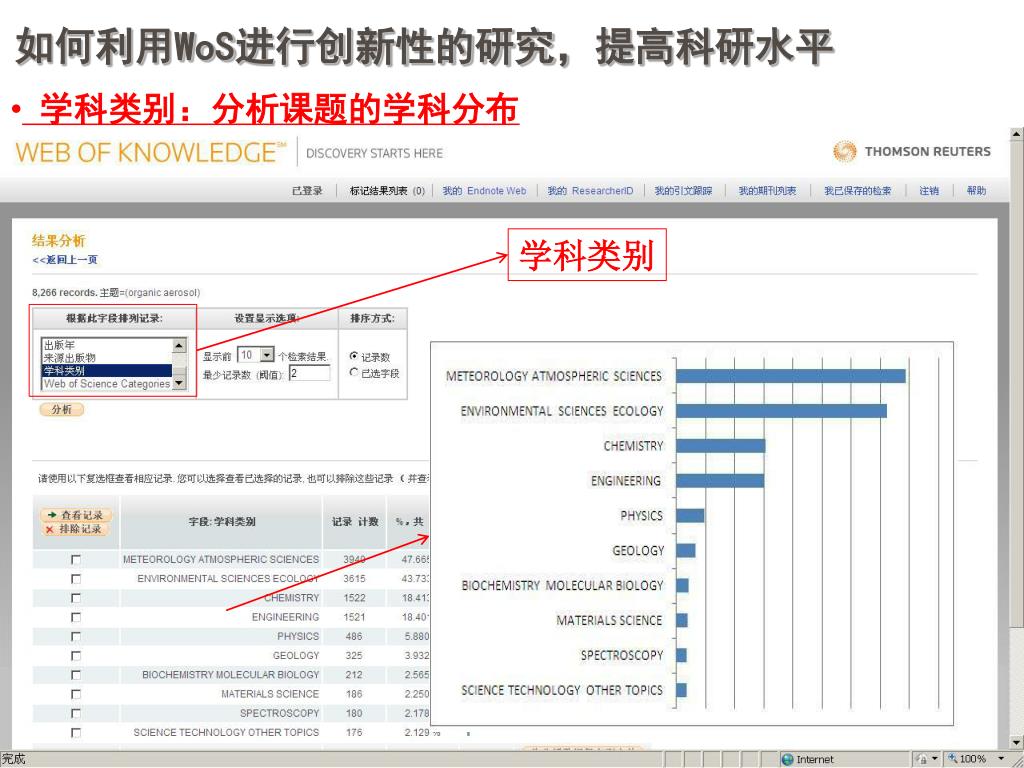Check the CHEMISTRY row checkbox
Image resolution: width=1024 pixels, height=768 pixels.
[x=76, y=598]
